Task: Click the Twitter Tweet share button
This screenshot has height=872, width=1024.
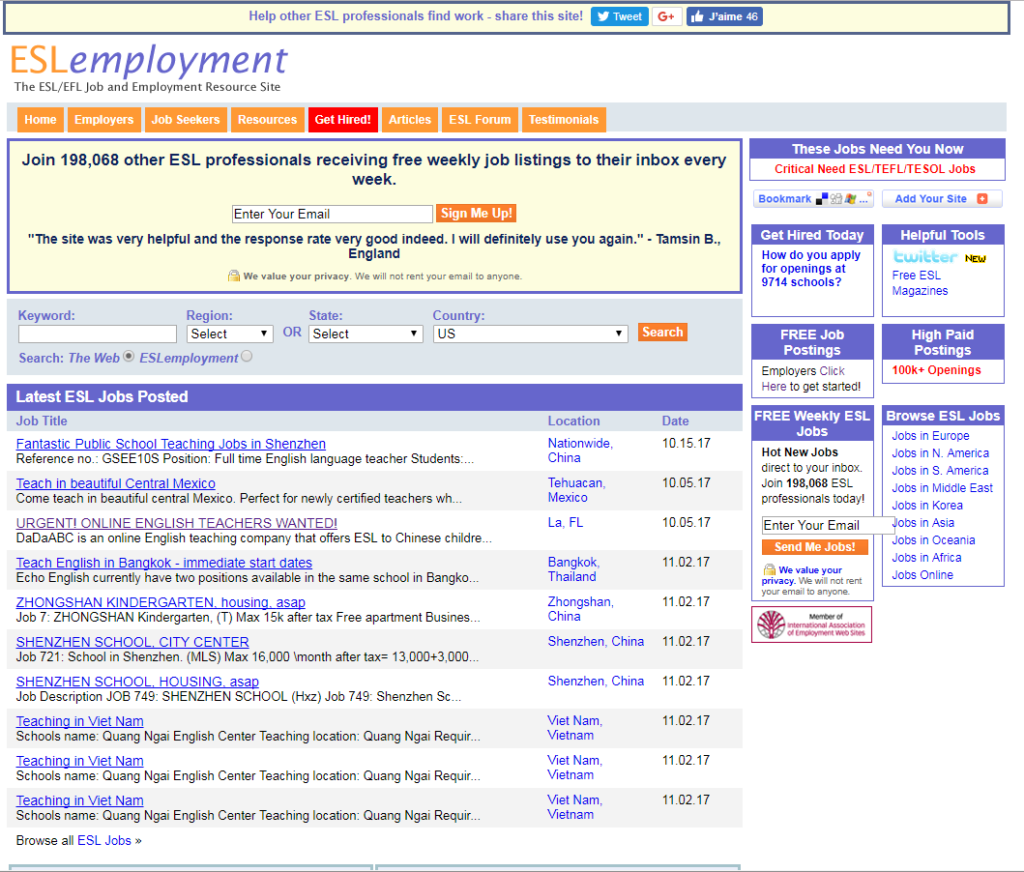Action: click(619, 17)
